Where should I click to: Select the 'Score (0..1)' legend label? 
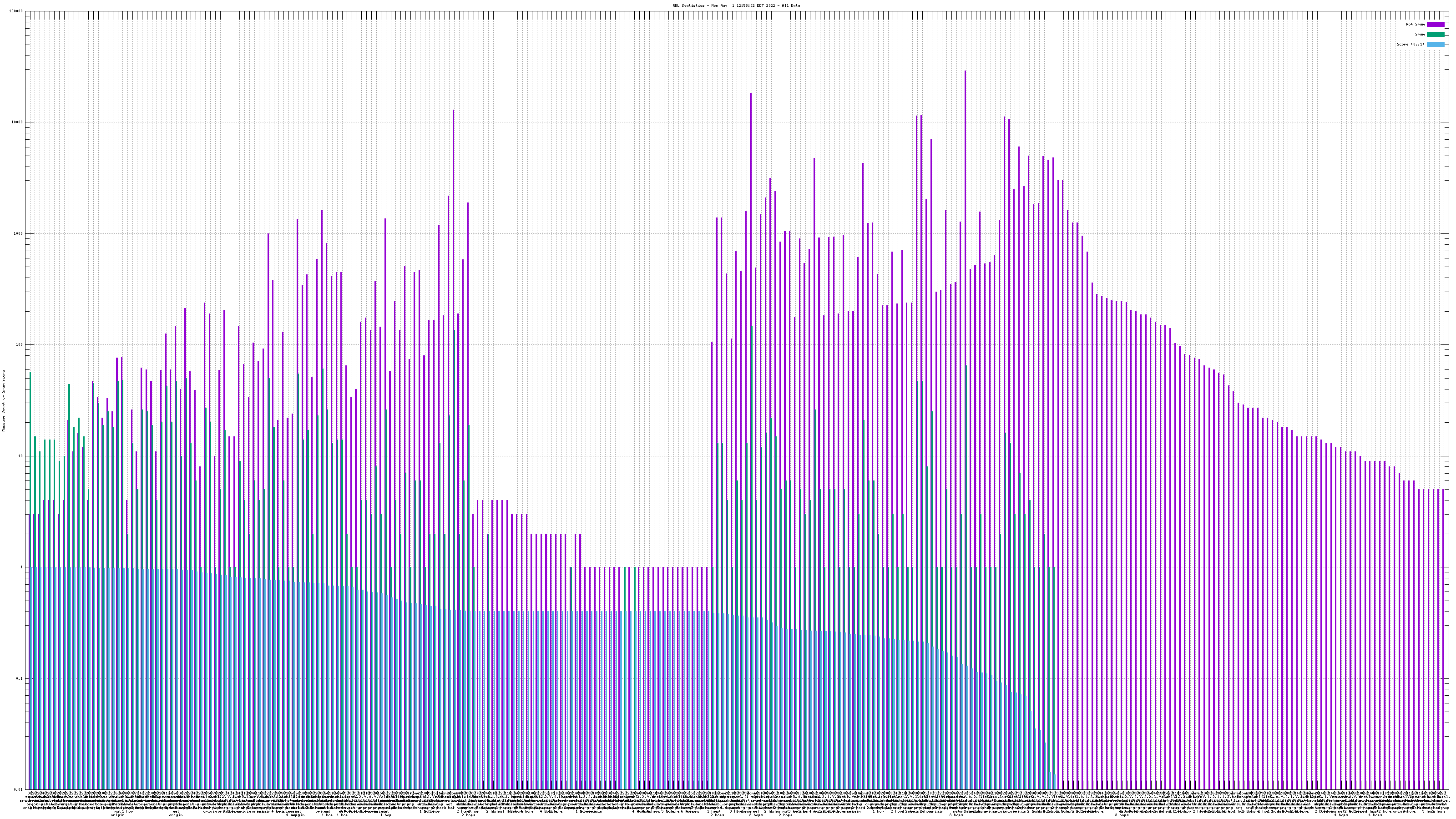pyautogui.click(x=1410, y=44)
